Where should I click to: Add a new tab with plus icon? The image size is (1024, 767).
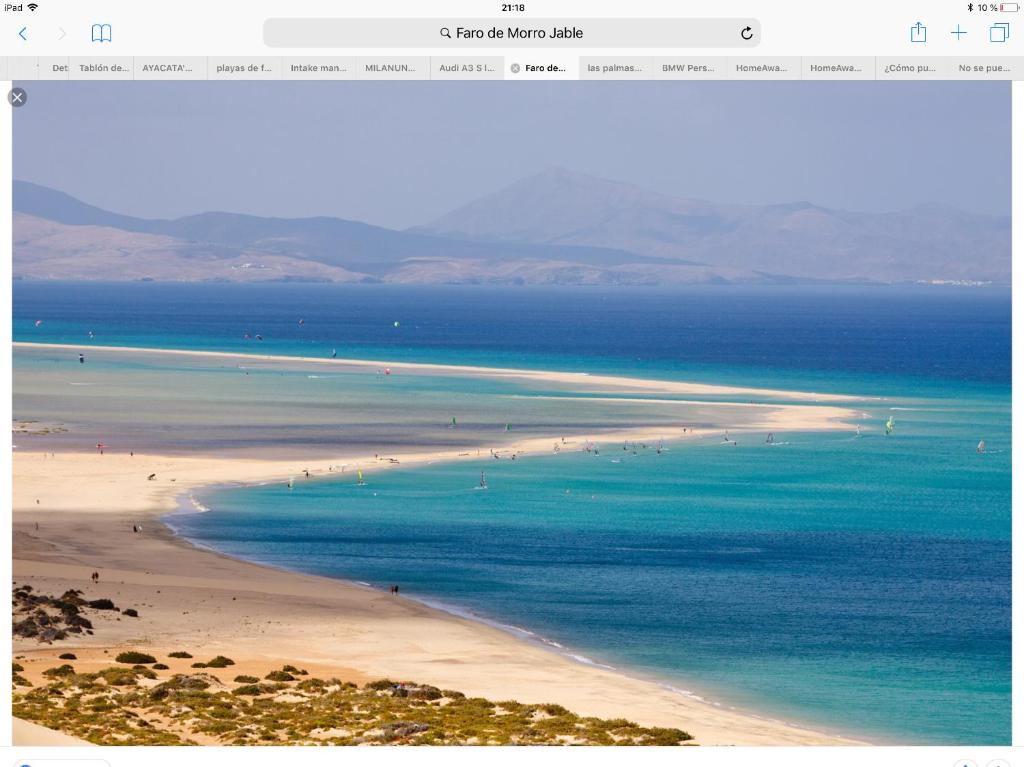tap(958, 33)
